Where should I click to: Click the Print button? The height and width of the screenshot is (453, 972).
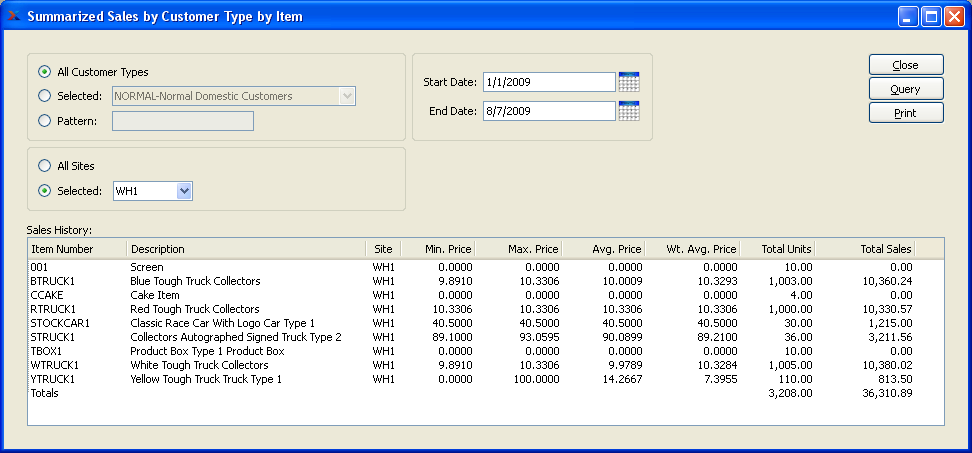coord(906,113)
